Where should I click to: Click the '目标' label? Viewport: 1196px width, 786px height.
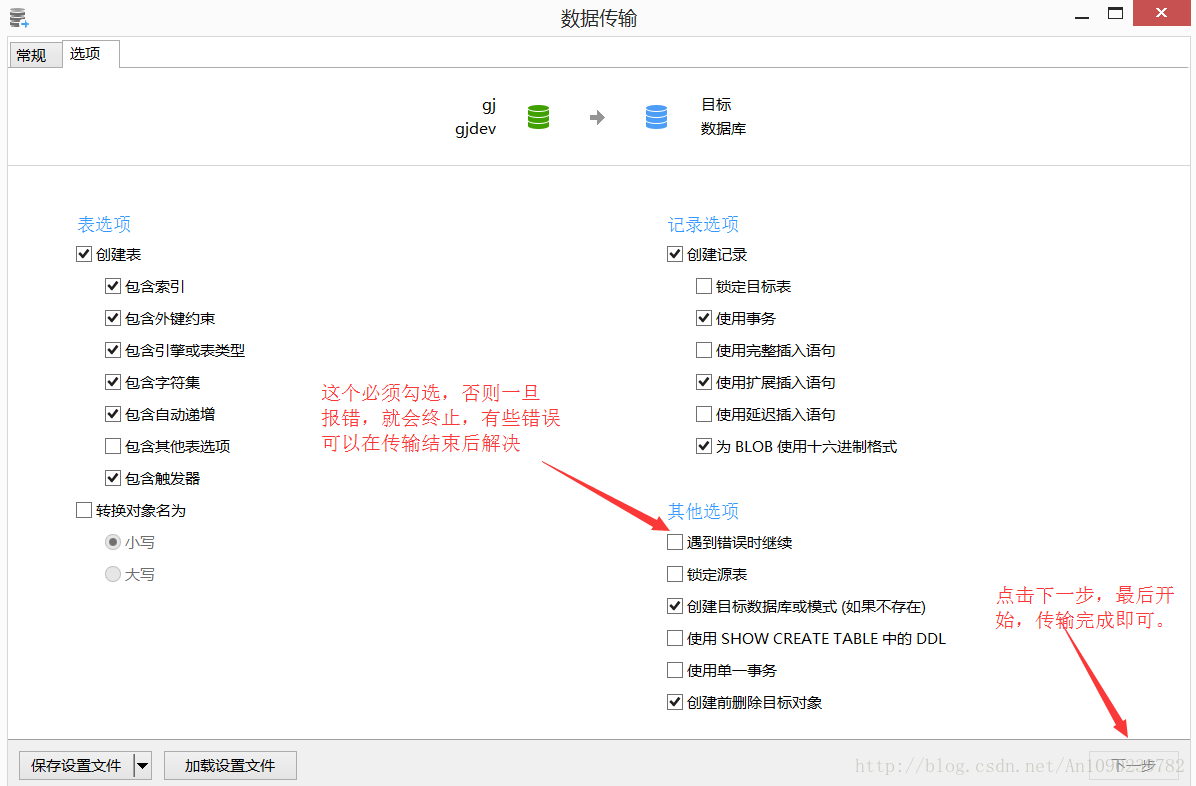pos(716,105)
